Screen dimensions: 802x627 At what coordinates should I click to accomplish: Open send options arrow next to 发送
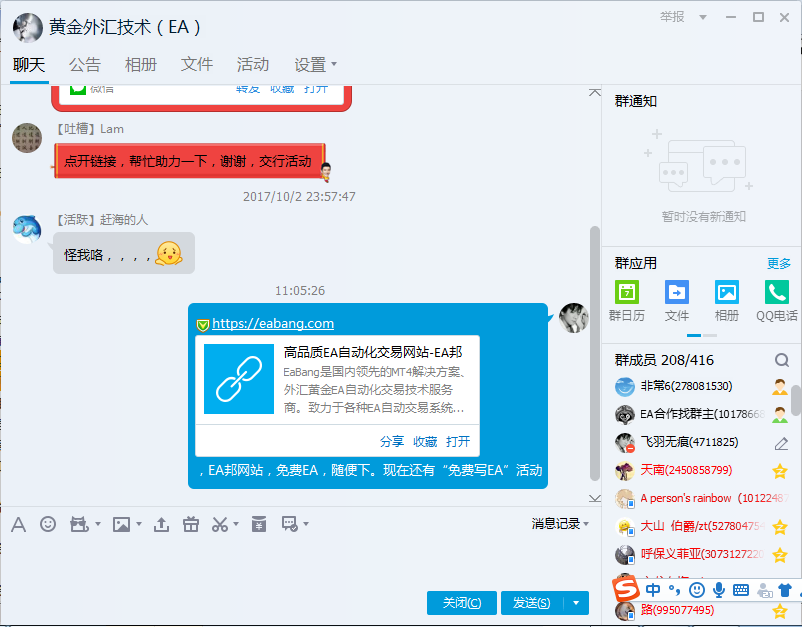pos(576,603)
